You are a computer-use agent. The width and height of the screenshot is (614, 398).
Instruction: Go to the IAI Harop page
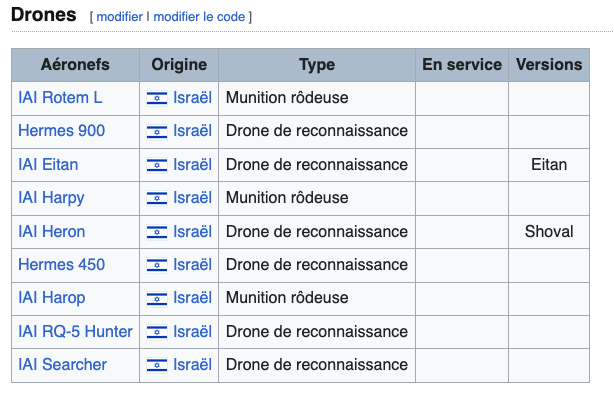coord(52,298)
